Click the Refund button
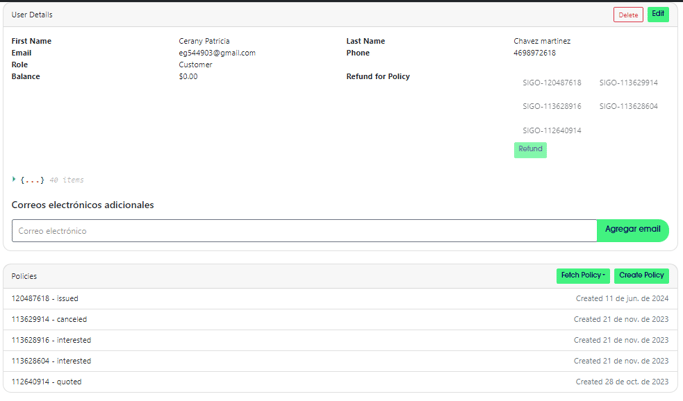Screen dimensions: 683x401 click(x=530, y=149)
